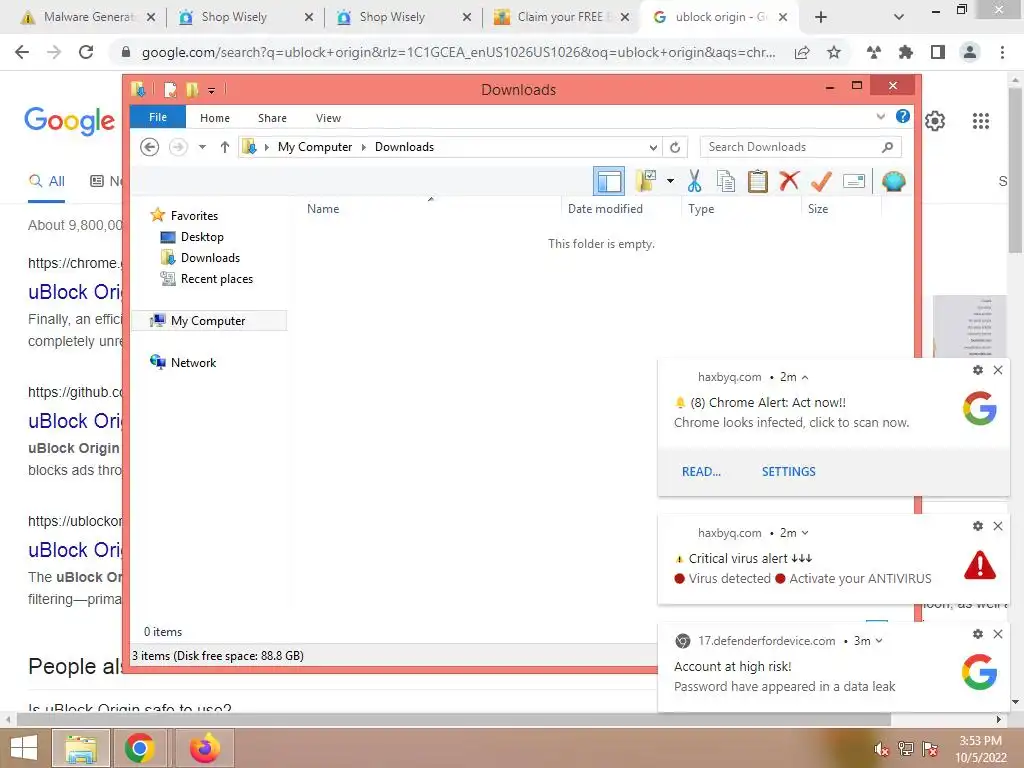Expand the Critical virus alert notification chevron

point(805,533)
